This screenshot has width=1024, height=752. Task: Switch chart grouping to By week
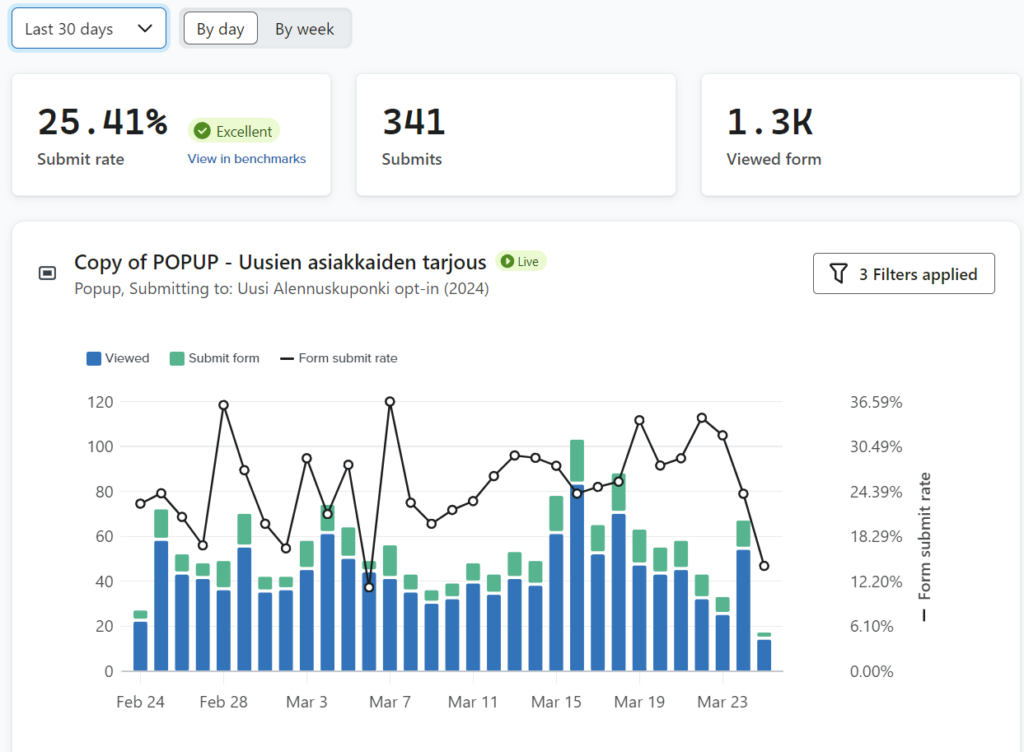[x=304, y=29]
